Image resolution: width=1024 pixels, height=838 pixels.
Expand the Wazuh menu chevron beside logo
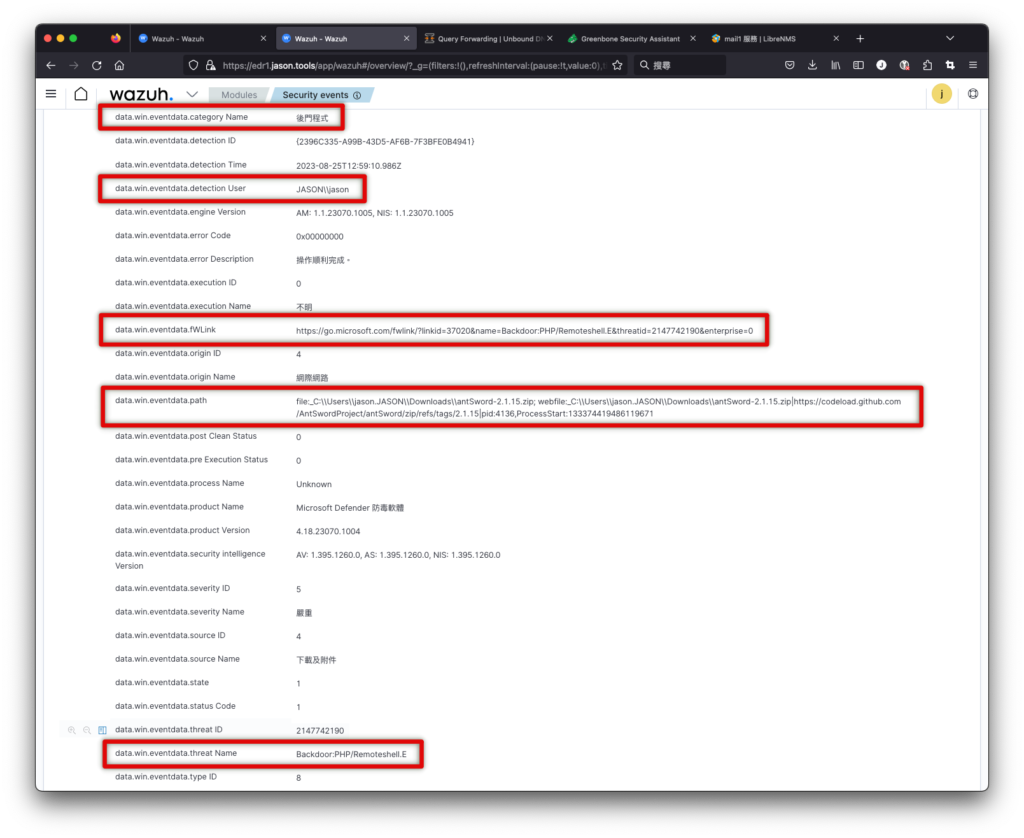(192, 94)
